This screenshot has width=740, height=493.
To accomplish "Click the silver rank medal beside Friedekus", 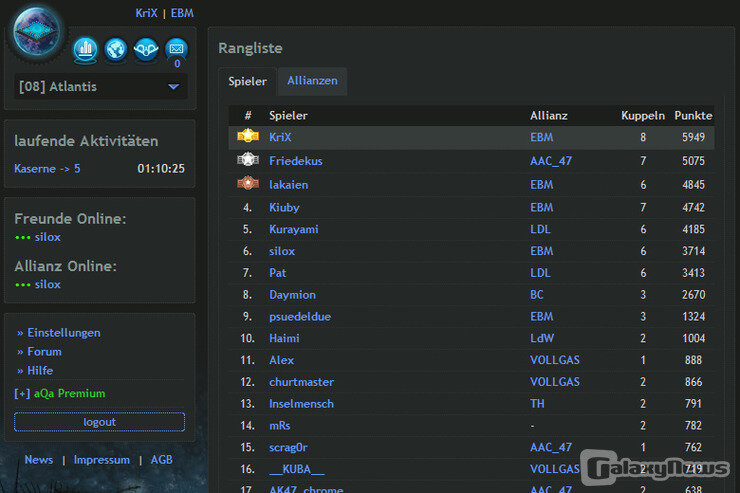I will (247, 160).
